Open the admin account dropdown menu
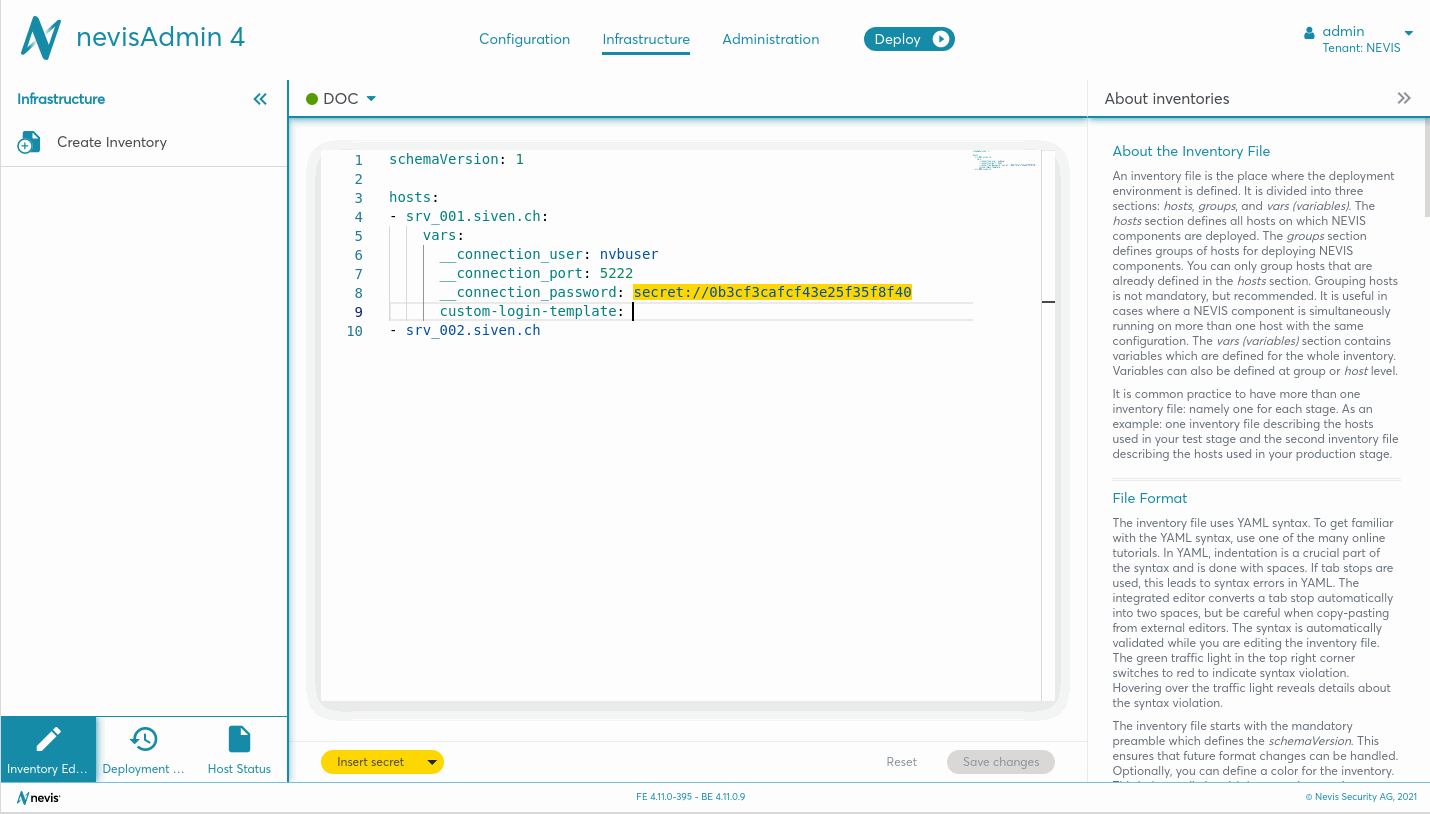The image size is (1430, 814). point(1408,32)
